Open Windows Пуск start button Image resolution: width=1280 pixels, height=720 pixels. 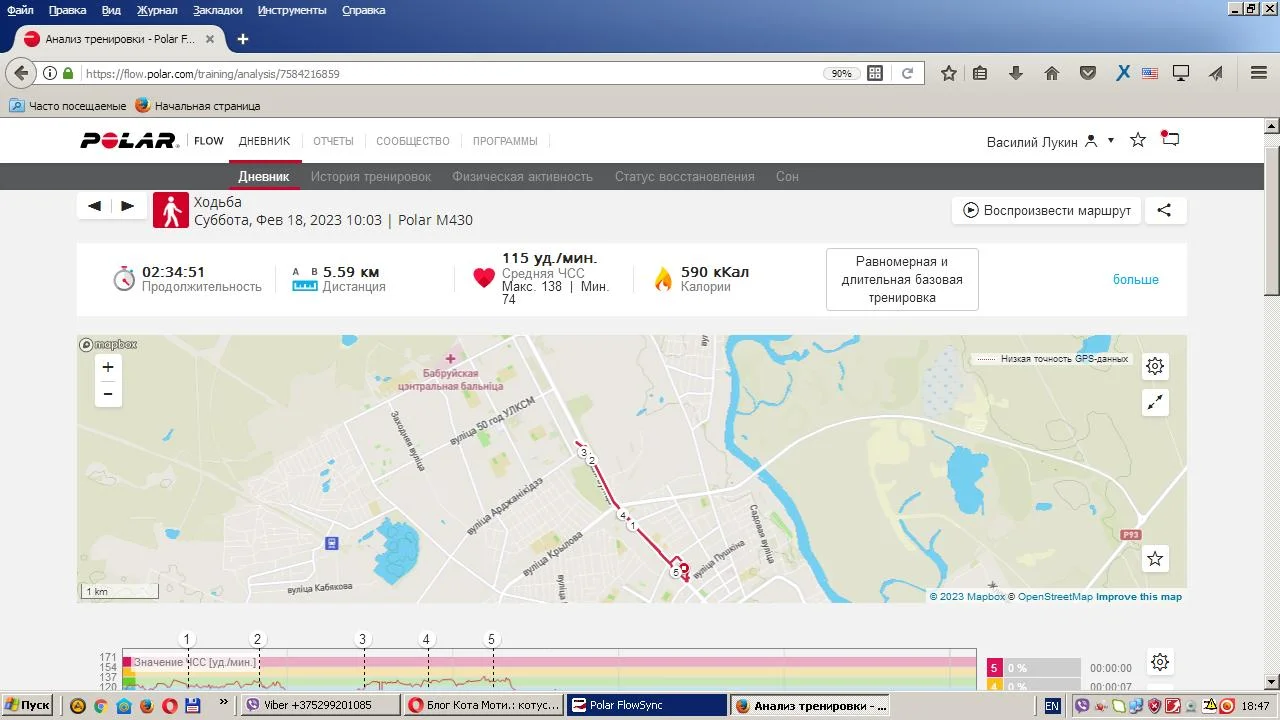[x=27, y=705]
